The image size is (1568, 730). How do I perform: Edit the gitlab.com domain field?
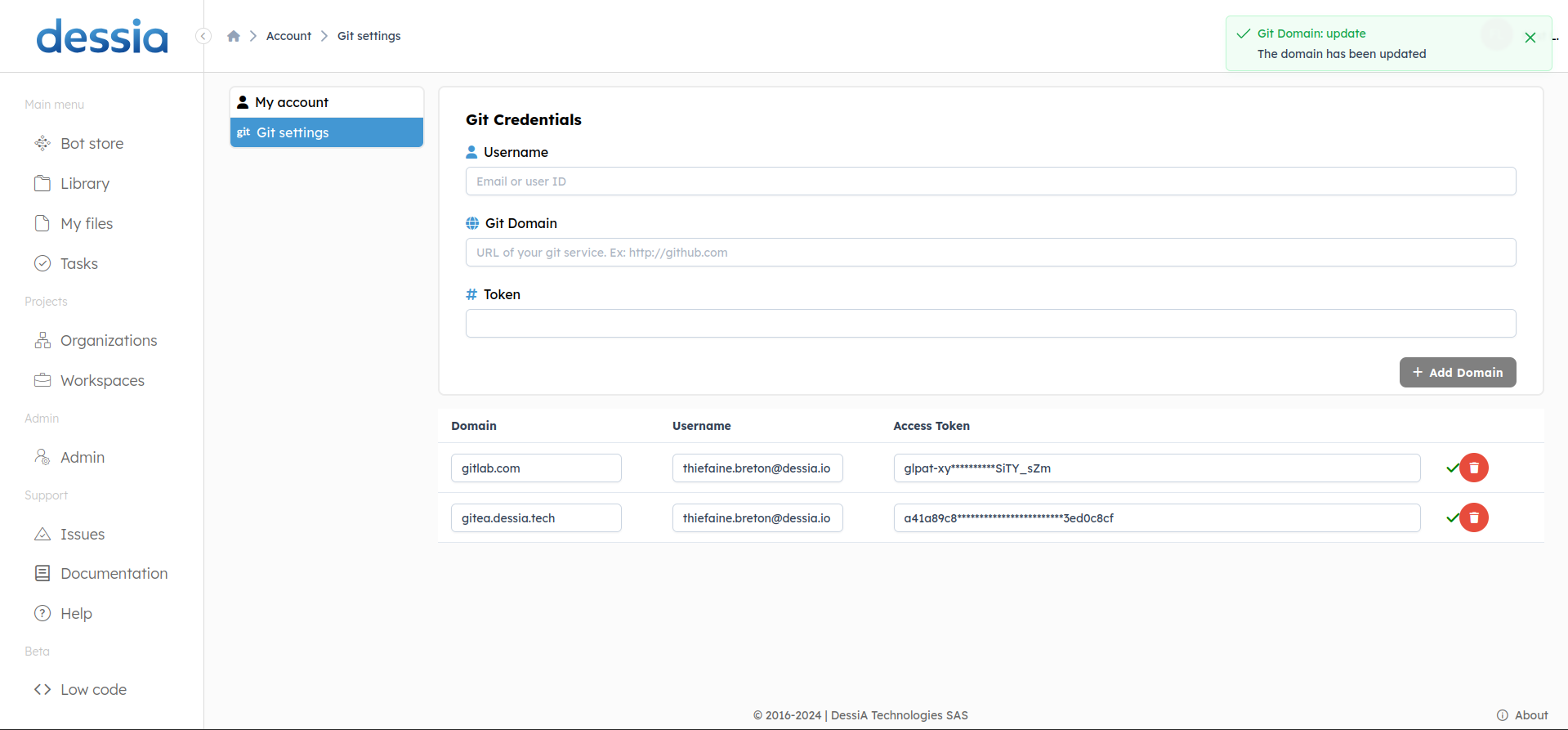click(536, 468)
